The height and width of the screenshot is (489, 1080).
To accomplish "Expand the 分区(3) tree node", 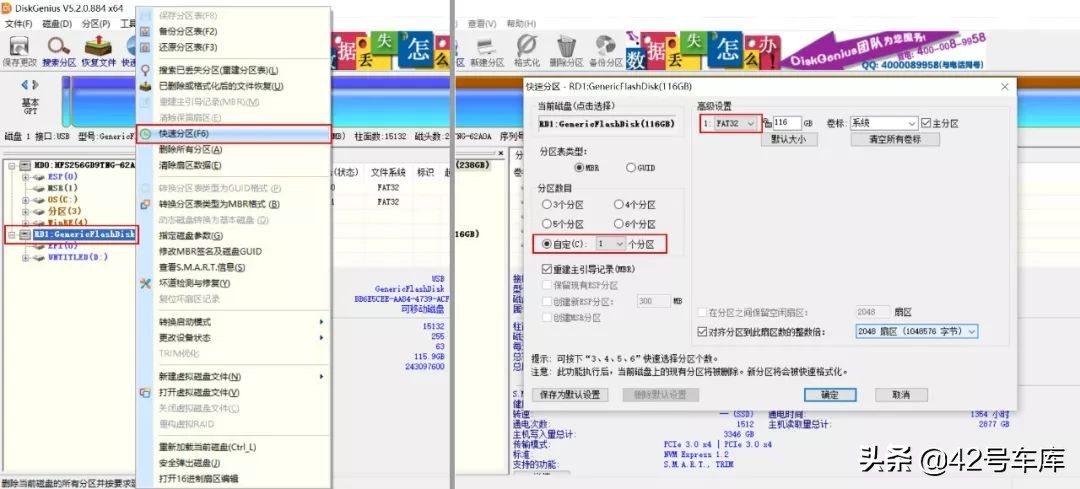I will coord(25,211).
